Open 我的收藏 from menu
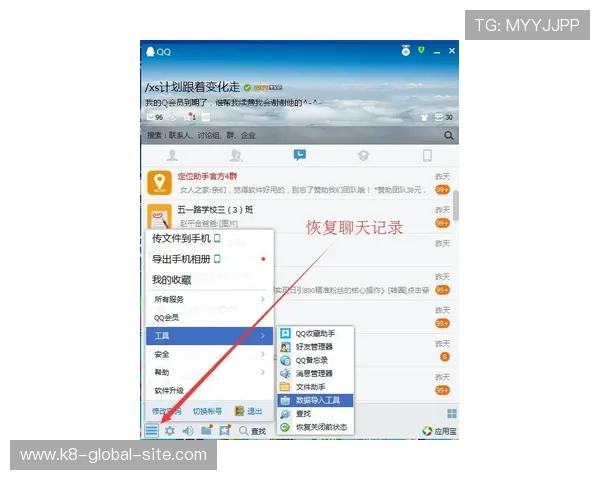Screen dimensions: 600x480 click(x=209, y=280)
